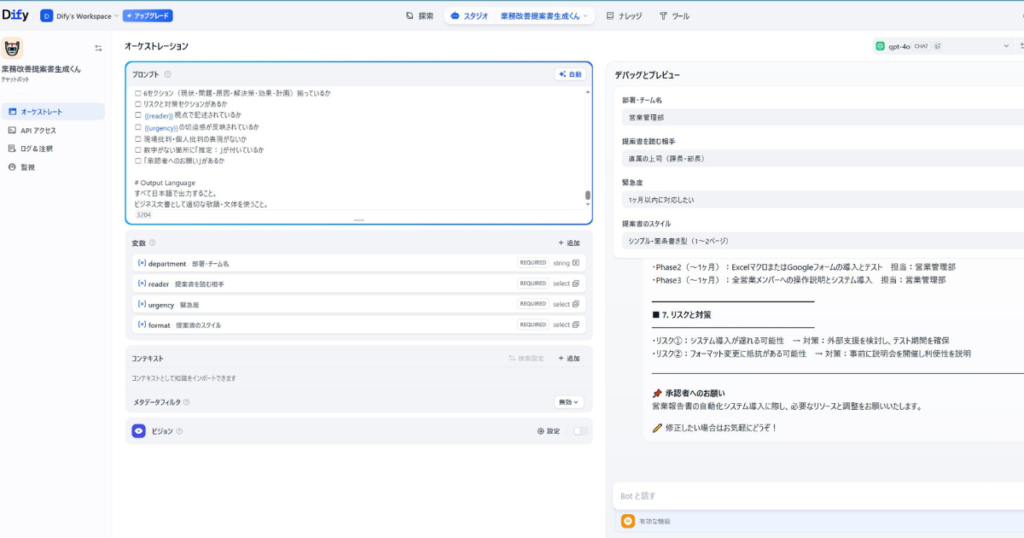The image size is (1024, 538).
Task: Expand the 業務改善提案書生成くん app dropdown
Action: [544, 16]
